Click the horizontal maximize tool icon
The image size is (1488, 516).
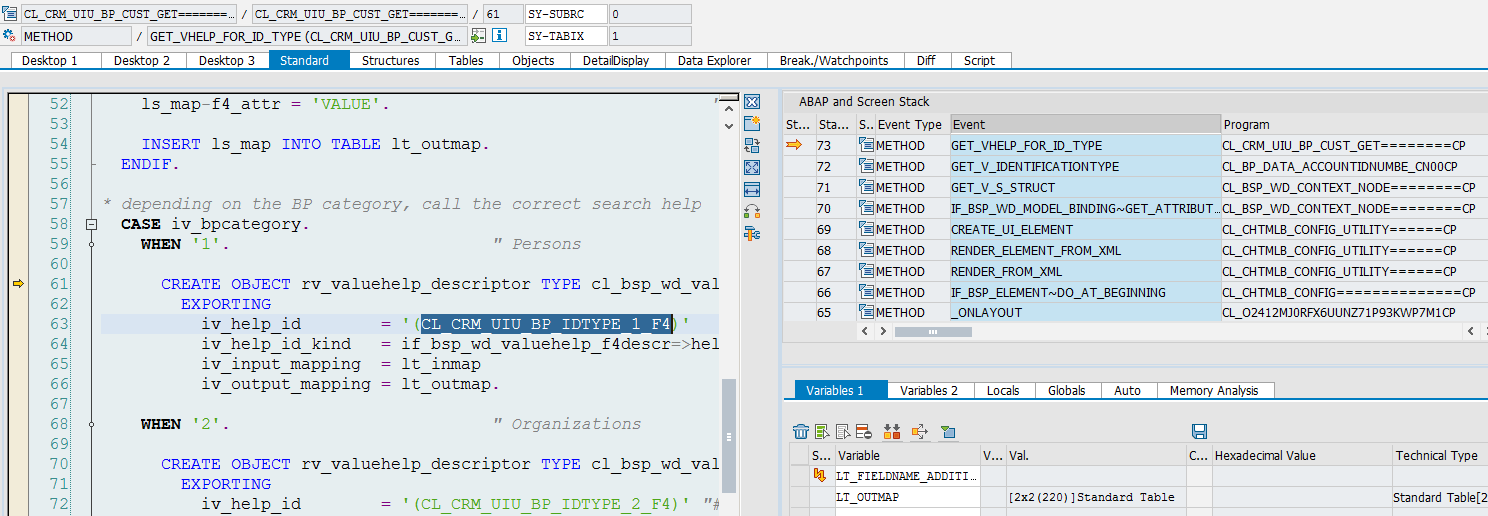click(752, 190)
